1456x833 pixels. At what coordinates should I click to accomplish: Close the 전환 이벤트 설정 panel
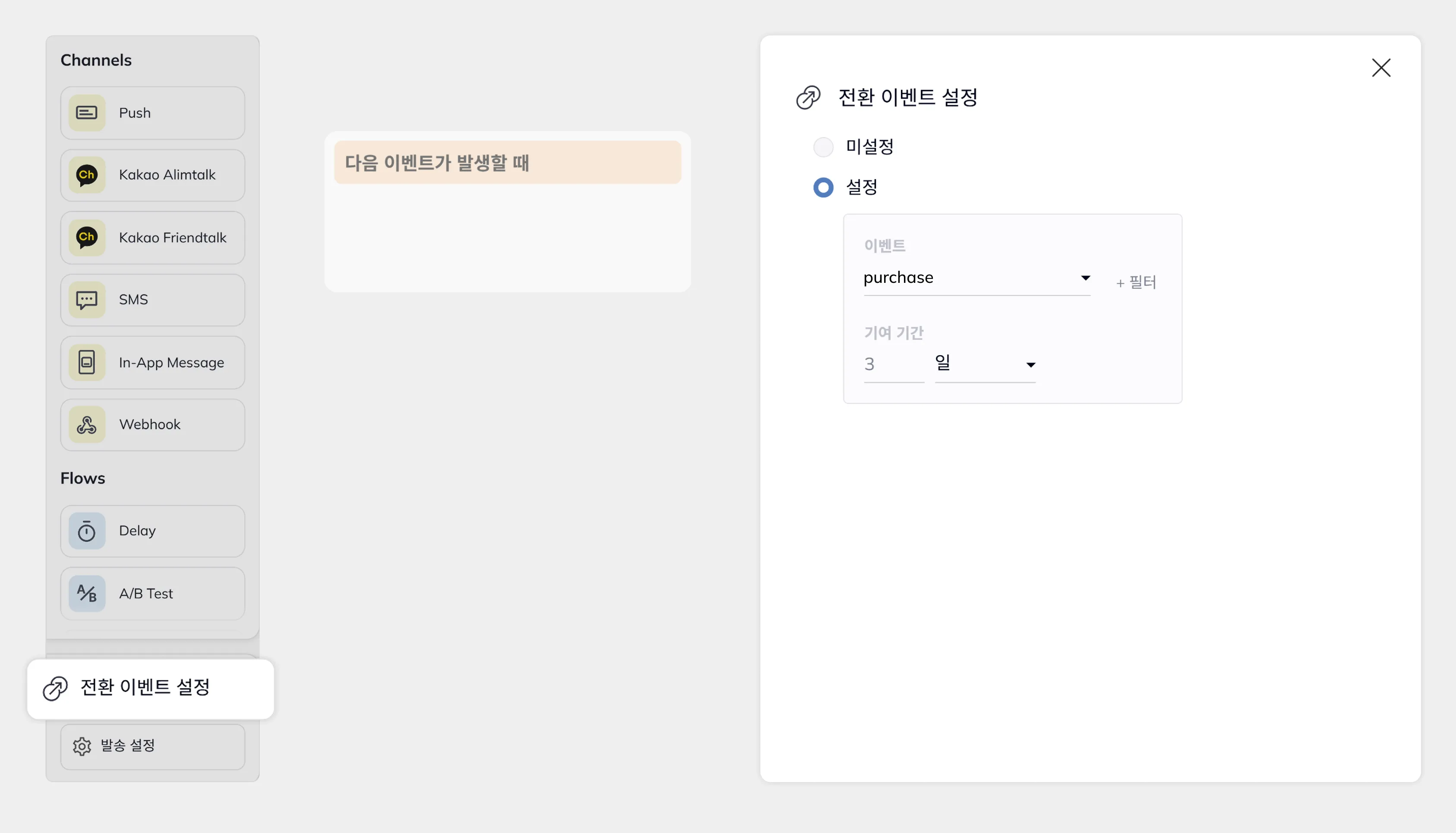[1381, 68]
